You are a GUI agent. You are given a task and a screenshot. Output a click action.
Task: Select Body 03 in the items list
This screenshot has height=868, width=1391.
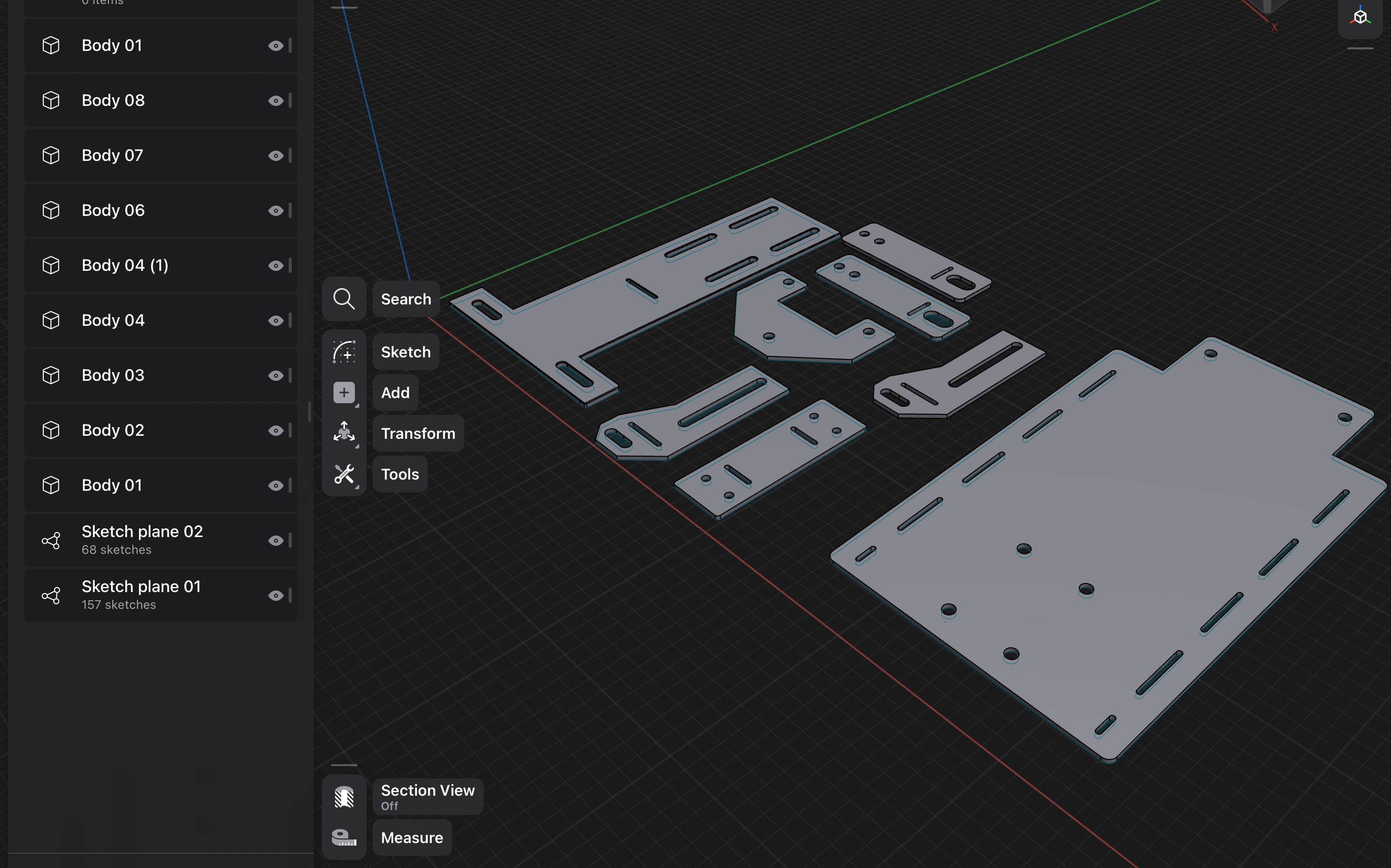tap(113, 375)
